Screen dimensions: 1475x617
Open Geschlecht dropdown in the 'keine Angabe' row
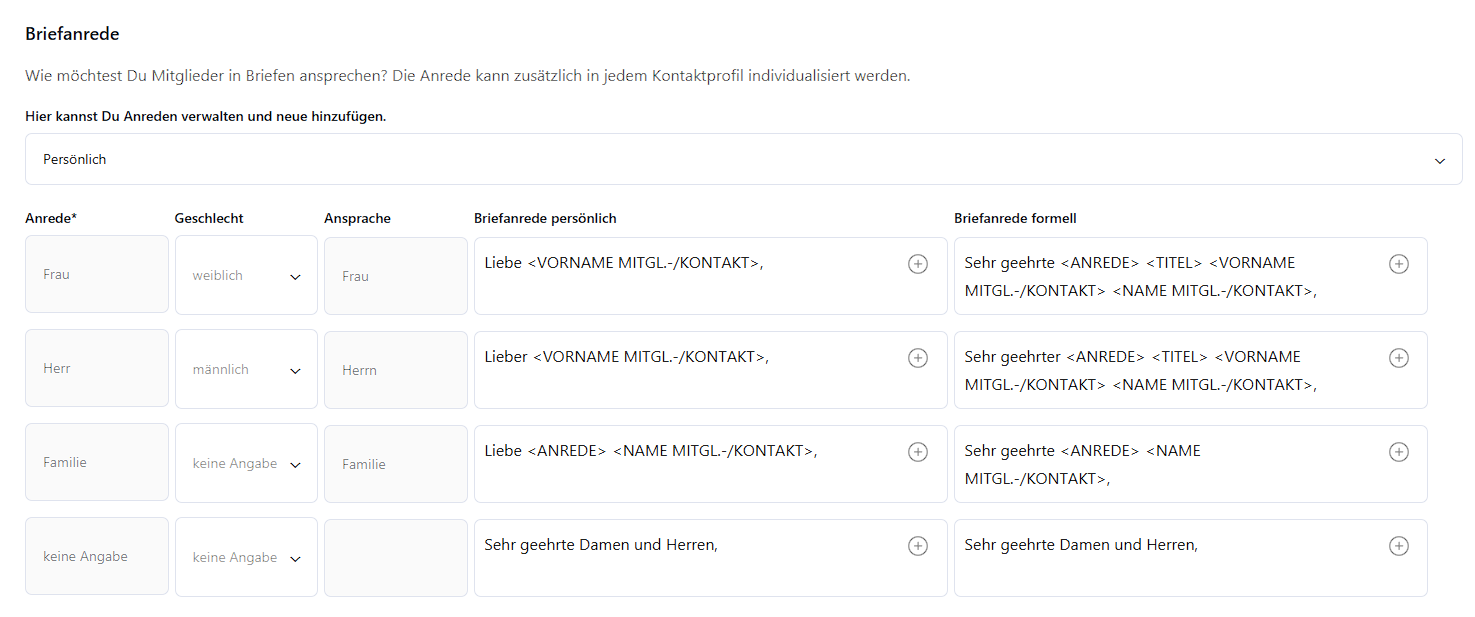pyautogui.click(x=246, y=557)
